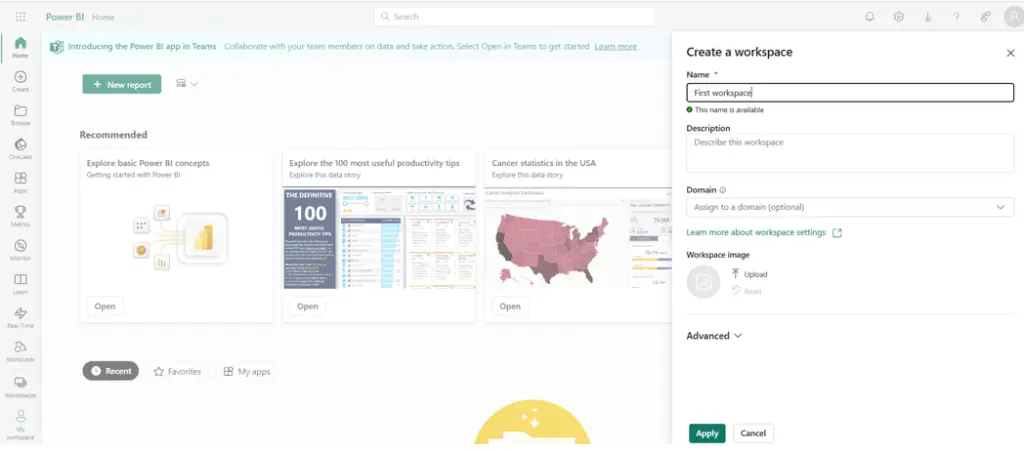Open the app launcher grid icon
Viewport: 1024px width, 451px height.
(20, 17)
